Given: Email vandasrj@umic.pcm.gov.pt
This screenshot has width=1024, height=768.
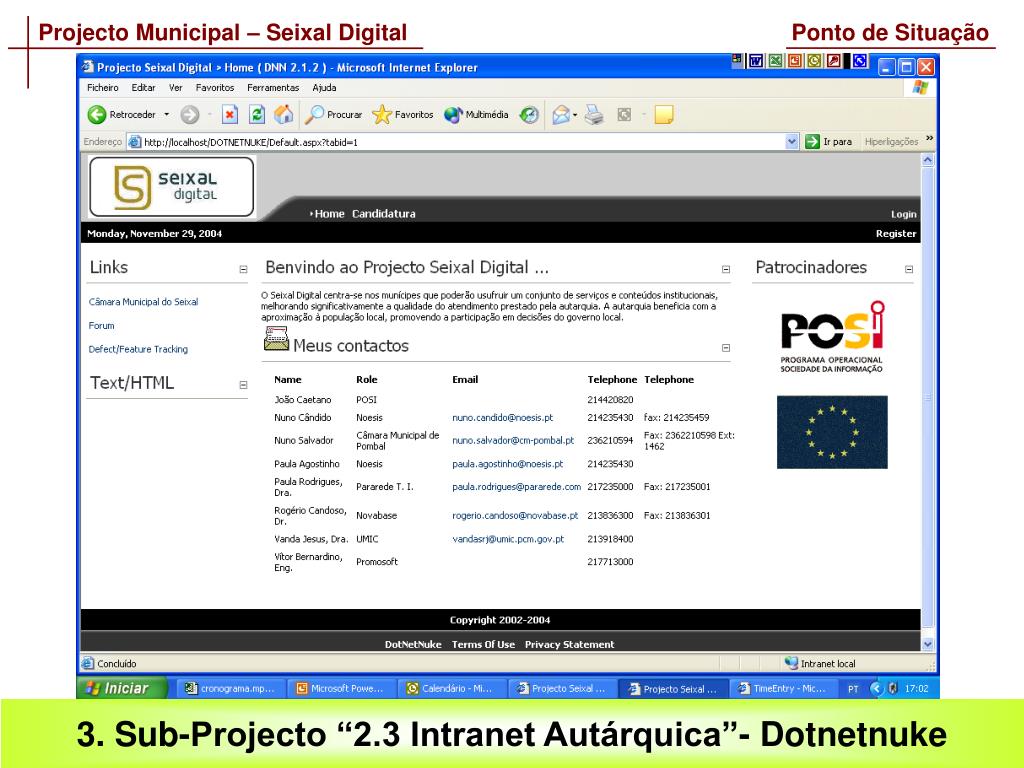Looking at the screenshot, I should [507, 539].
